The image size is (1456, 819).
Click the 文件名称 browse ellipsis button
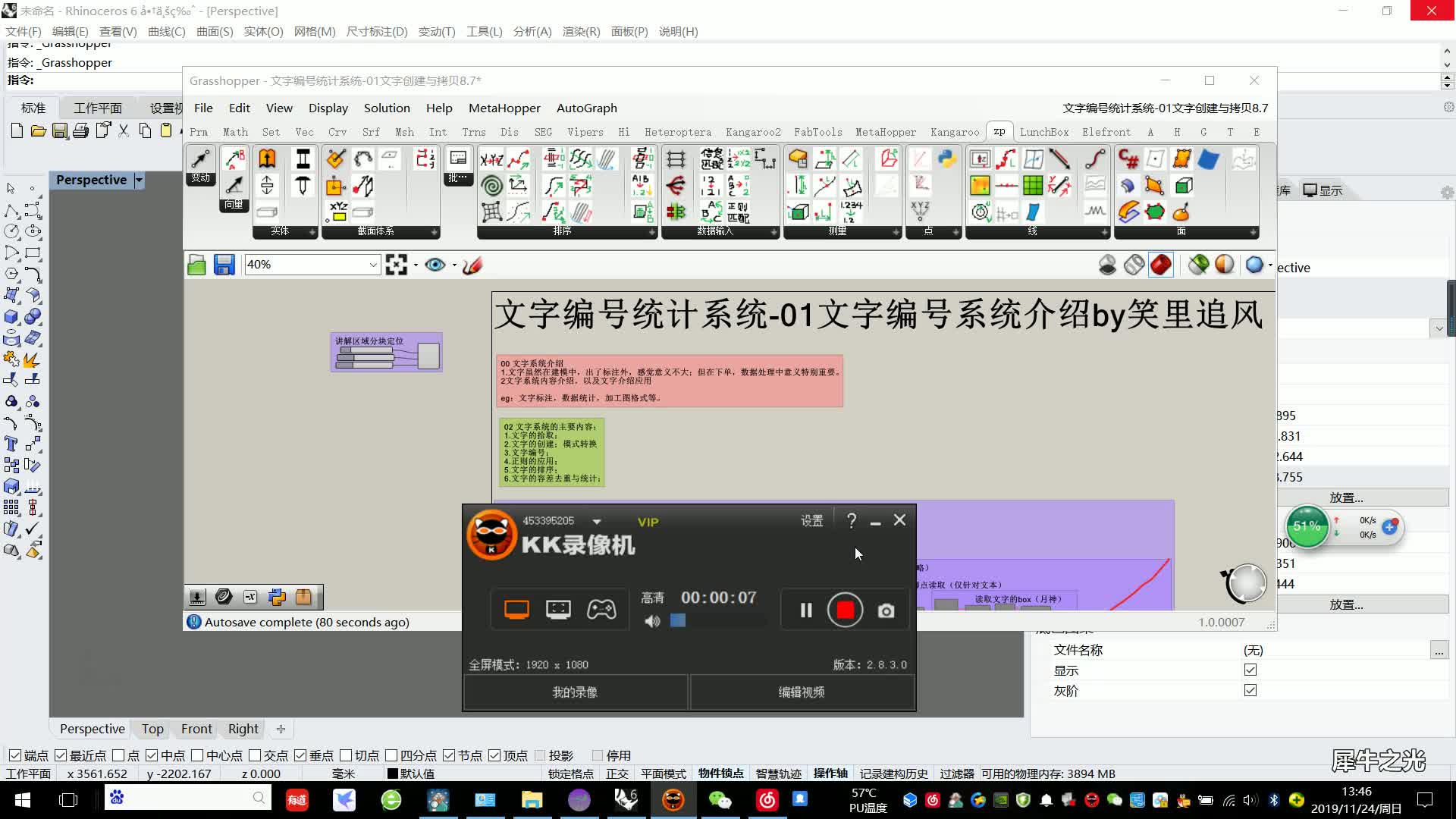tap(1439, 651)
